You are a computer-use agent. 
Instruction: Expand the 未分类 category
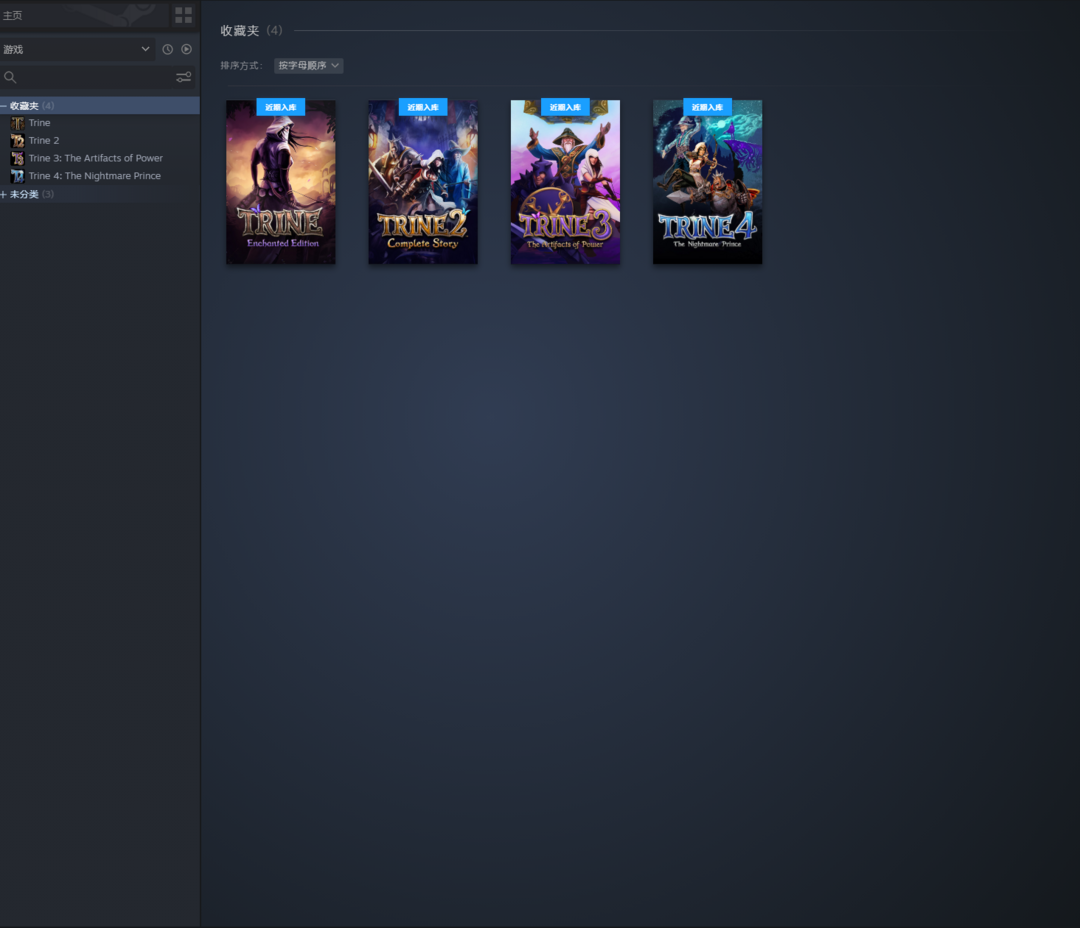tap(4, 194)
